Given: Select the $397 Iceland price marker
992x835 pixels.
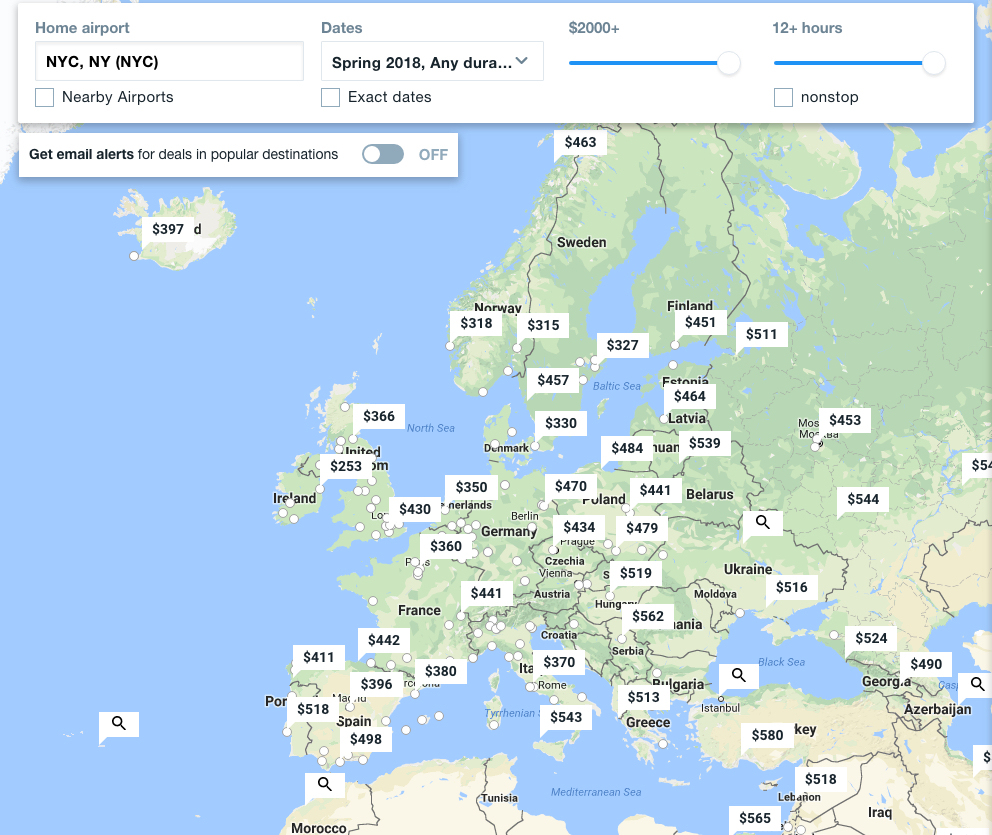Looking at the screenshot, I should (x=168, y=229).
